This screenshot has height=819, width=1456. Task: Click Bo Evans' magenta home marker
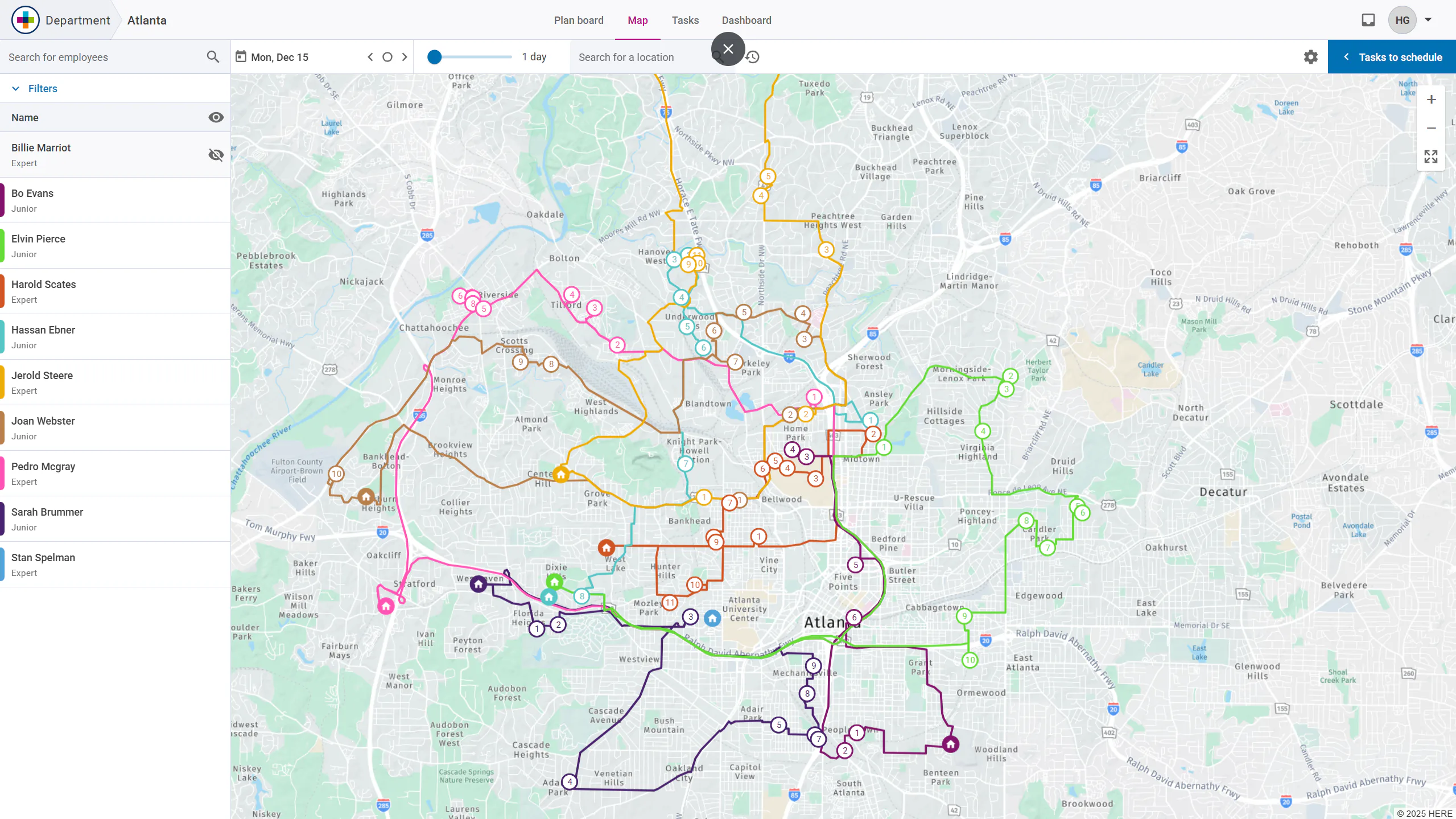951,744
